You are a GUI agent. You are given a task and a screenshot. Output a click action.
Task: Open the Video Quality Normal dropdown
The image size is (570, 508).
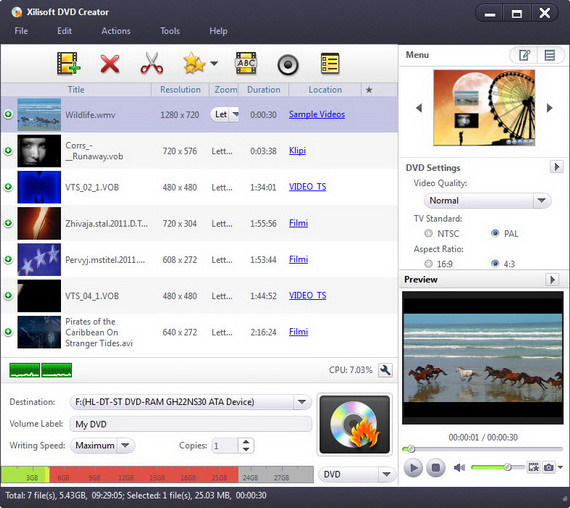487,201
